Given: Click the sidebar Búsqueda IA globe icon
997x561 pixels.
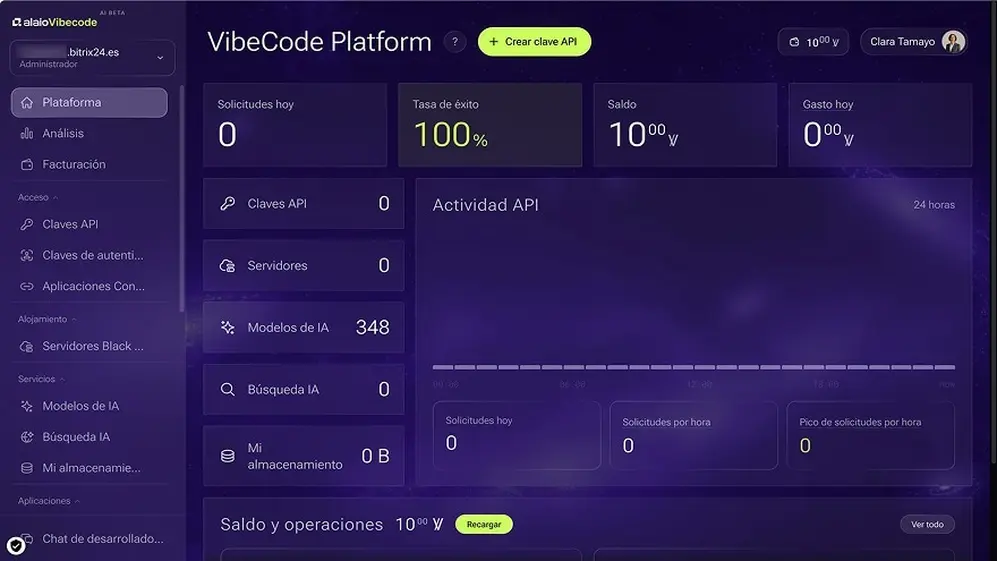Looking at the screenshot, I should pyautogui.click(x=27, y=437).
